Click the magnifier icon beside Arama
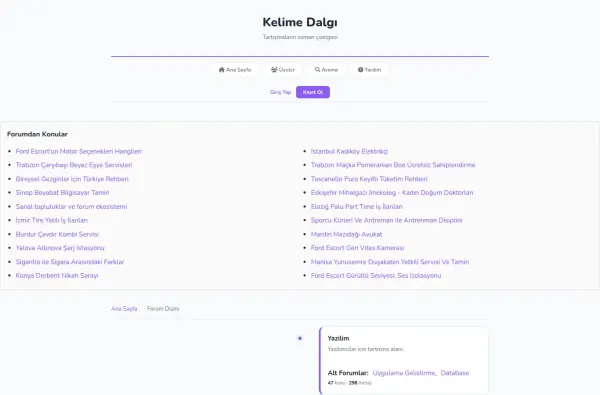The image size is (600, 395). click(x=318, y=70)
